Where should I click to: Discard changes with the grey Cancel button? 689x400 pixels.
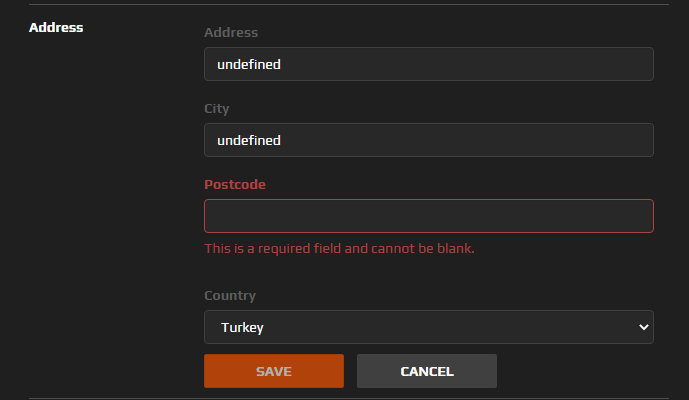click(x=427, y=371)
